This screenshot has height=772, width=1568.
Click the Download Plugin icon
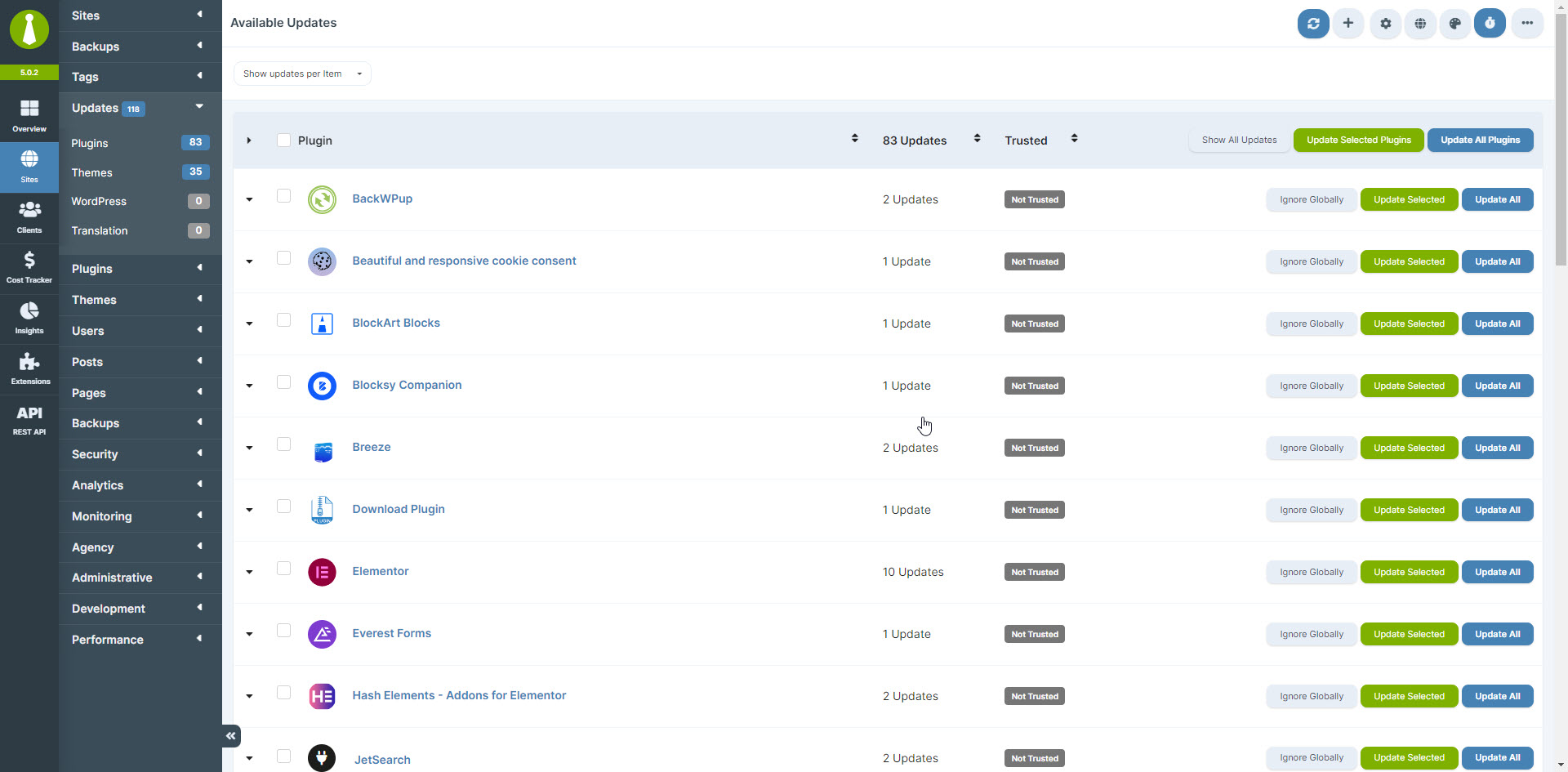pyautogui.click(x=322, y=510)
